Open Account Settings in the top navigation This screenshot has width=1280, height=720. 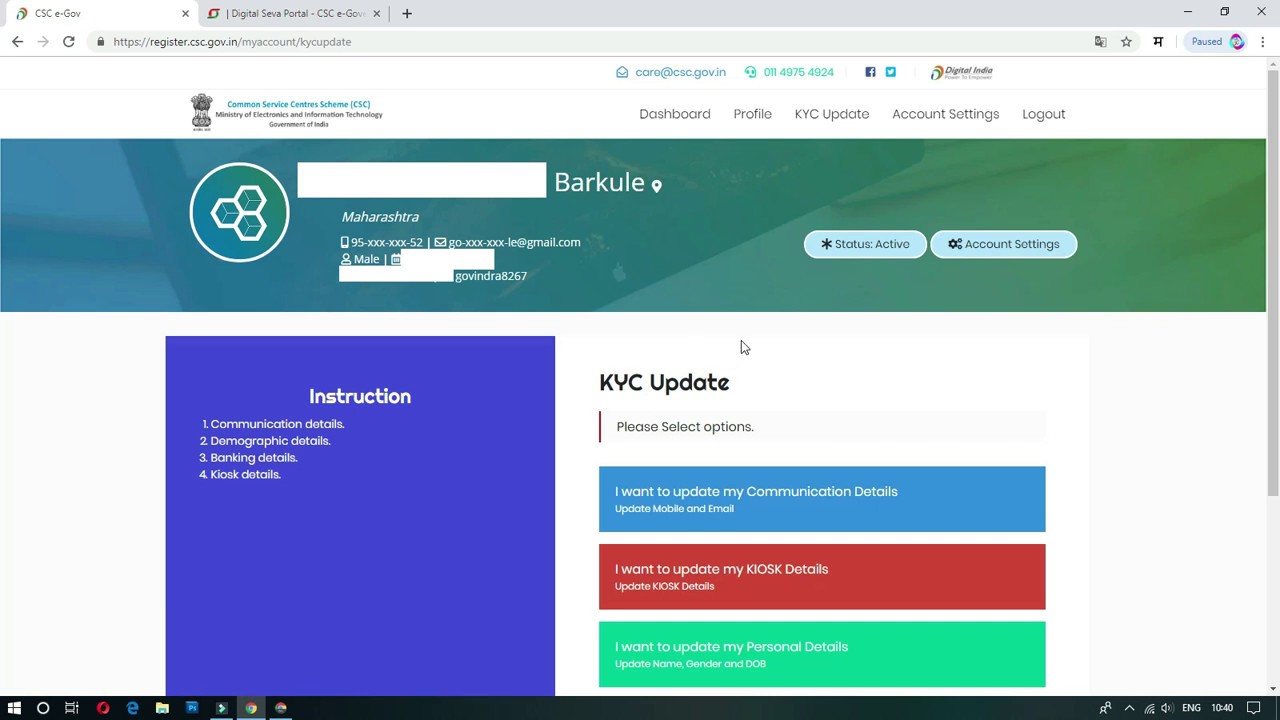tap(946, 114)
